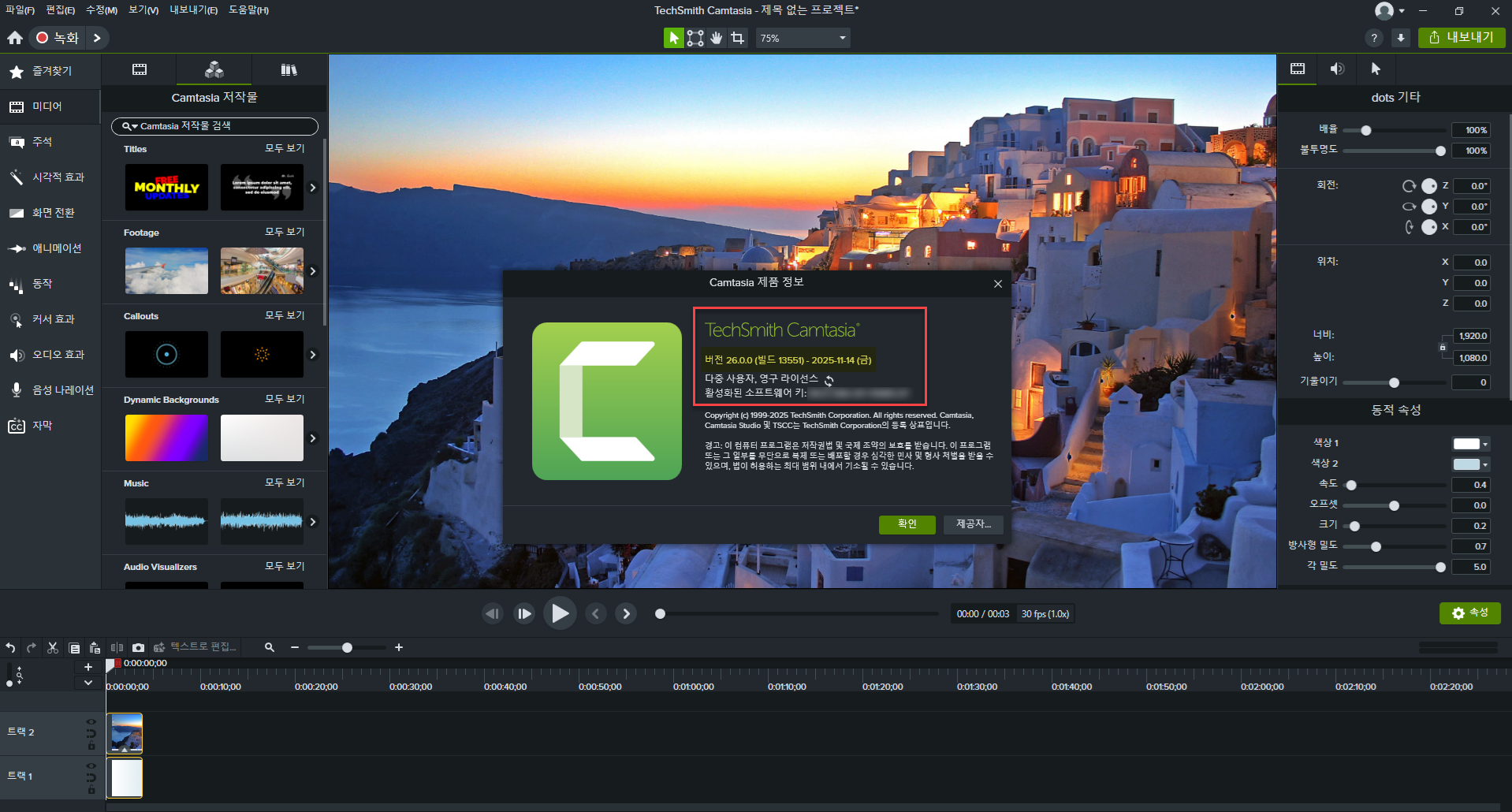Click the Home icon in the top bar
The height and width of the screenshot is (812, 1512).
coord(15,38)
